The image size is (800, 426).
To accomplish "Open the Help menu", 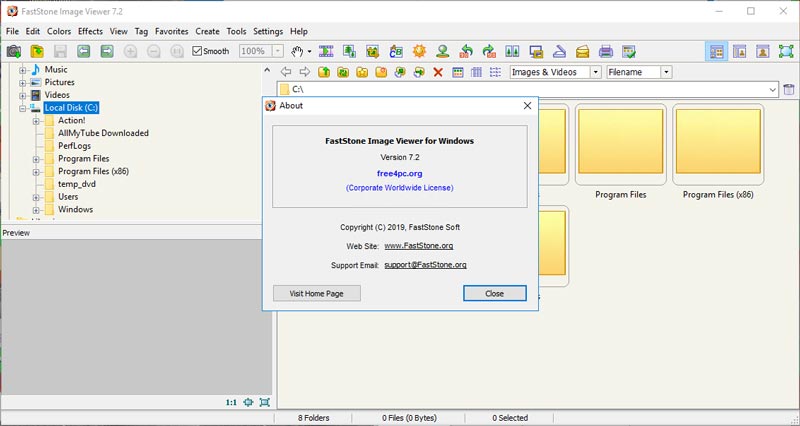I will click(298, 31).
